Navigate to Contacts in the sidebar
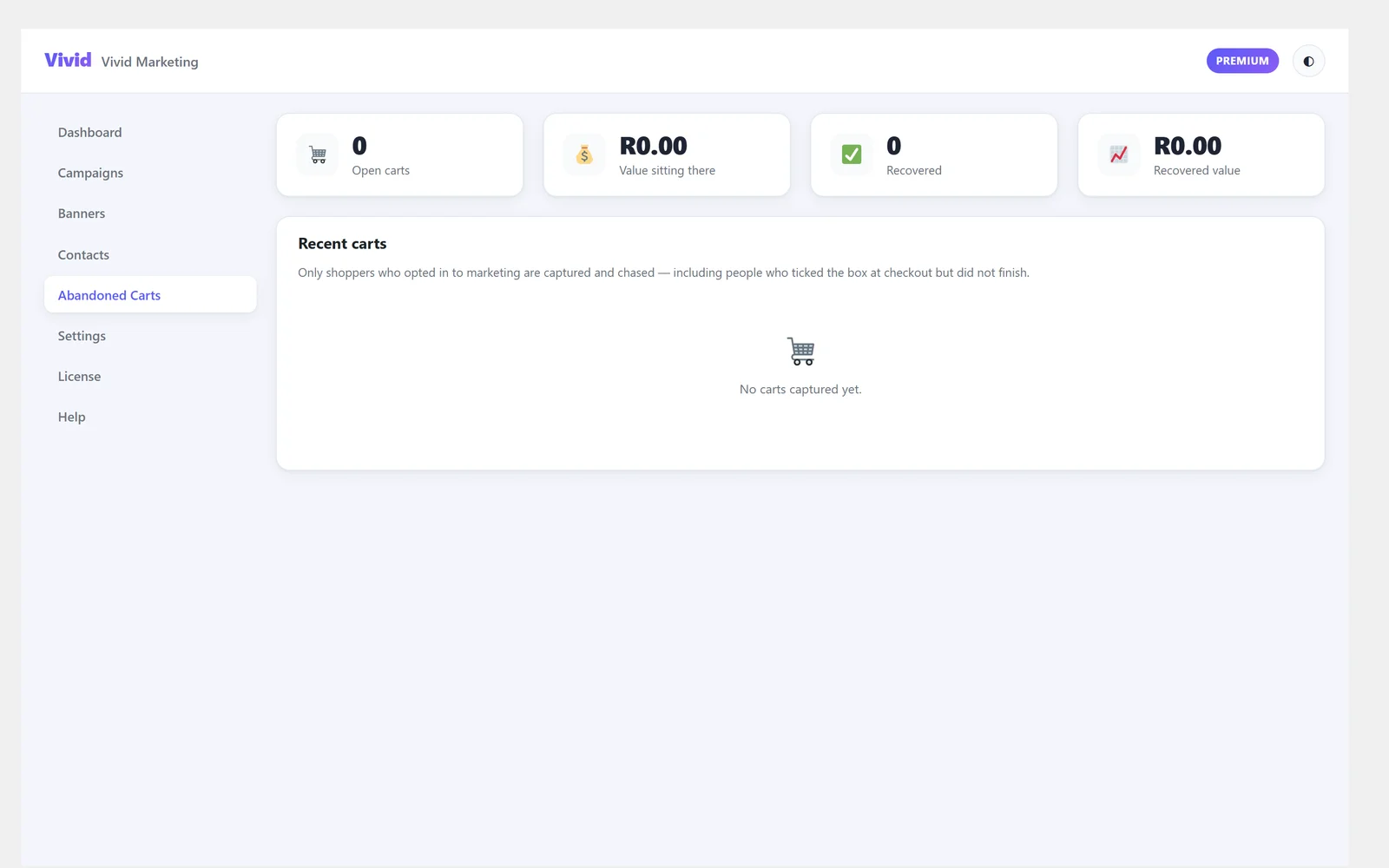This screenshot has height=868, width=1389. 150,254
